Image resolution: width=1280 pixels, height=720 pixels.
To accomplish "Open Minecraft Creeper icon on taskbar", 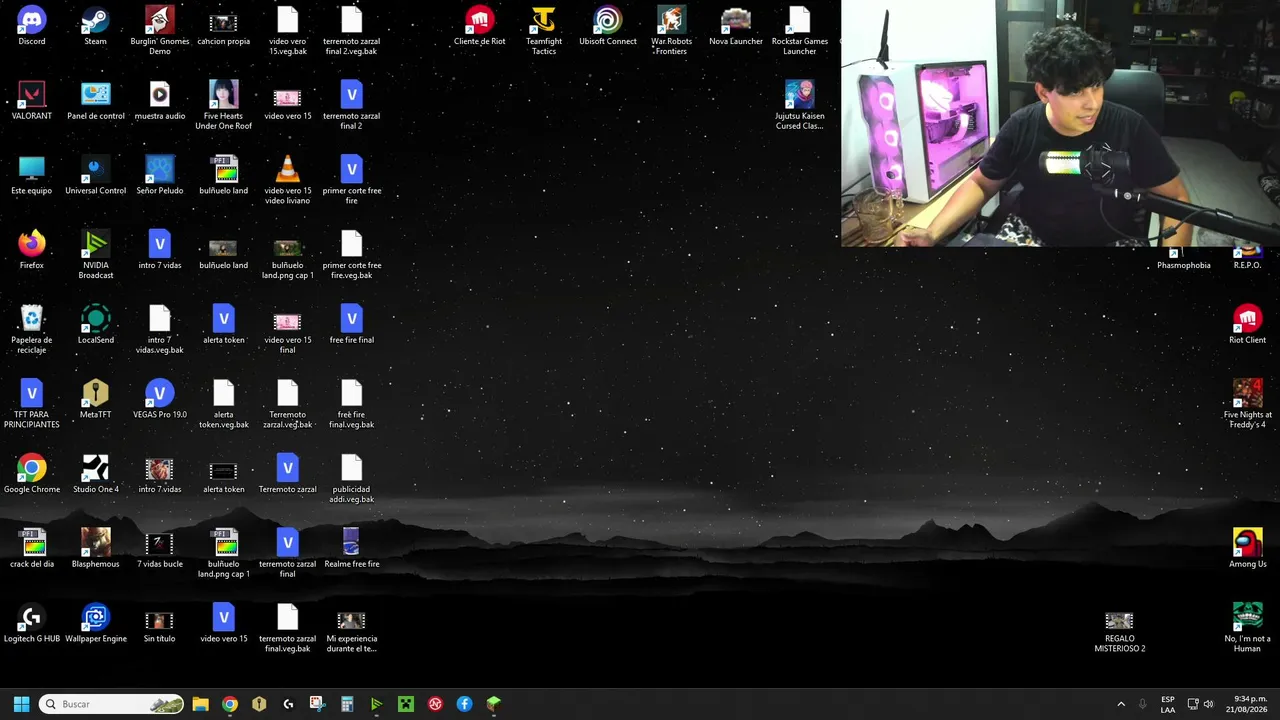I will (x=406, y=704).
